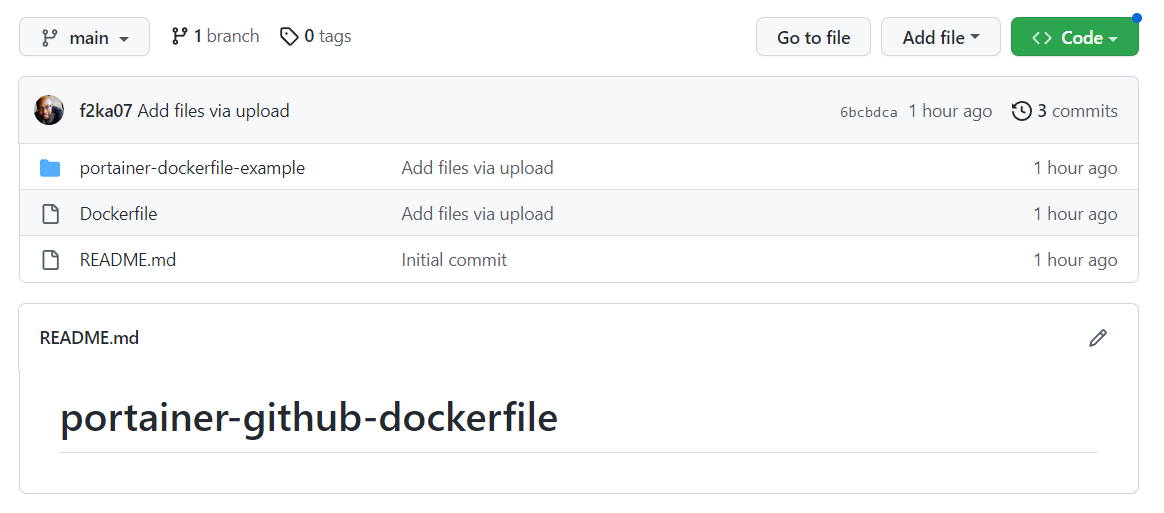Click the commit history clock icon
The height and width of the screenshot is (513, 1164).
click(x=1021, y=111)
